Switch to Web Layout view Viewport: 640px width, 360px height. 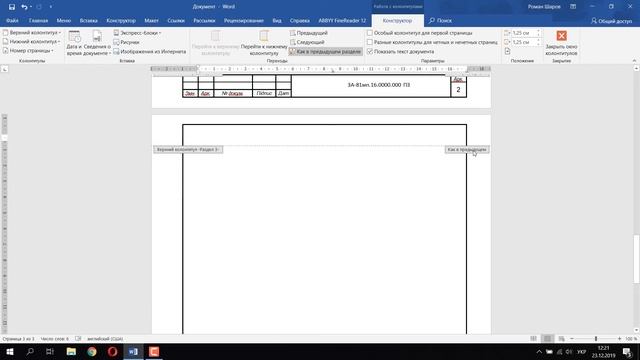(x=562, y=339)
